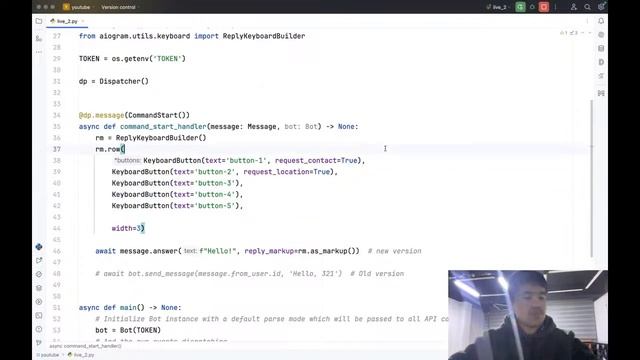Click 'main()' in the async def line
This screenshot has width=640, height=360.
pos(132,307)
